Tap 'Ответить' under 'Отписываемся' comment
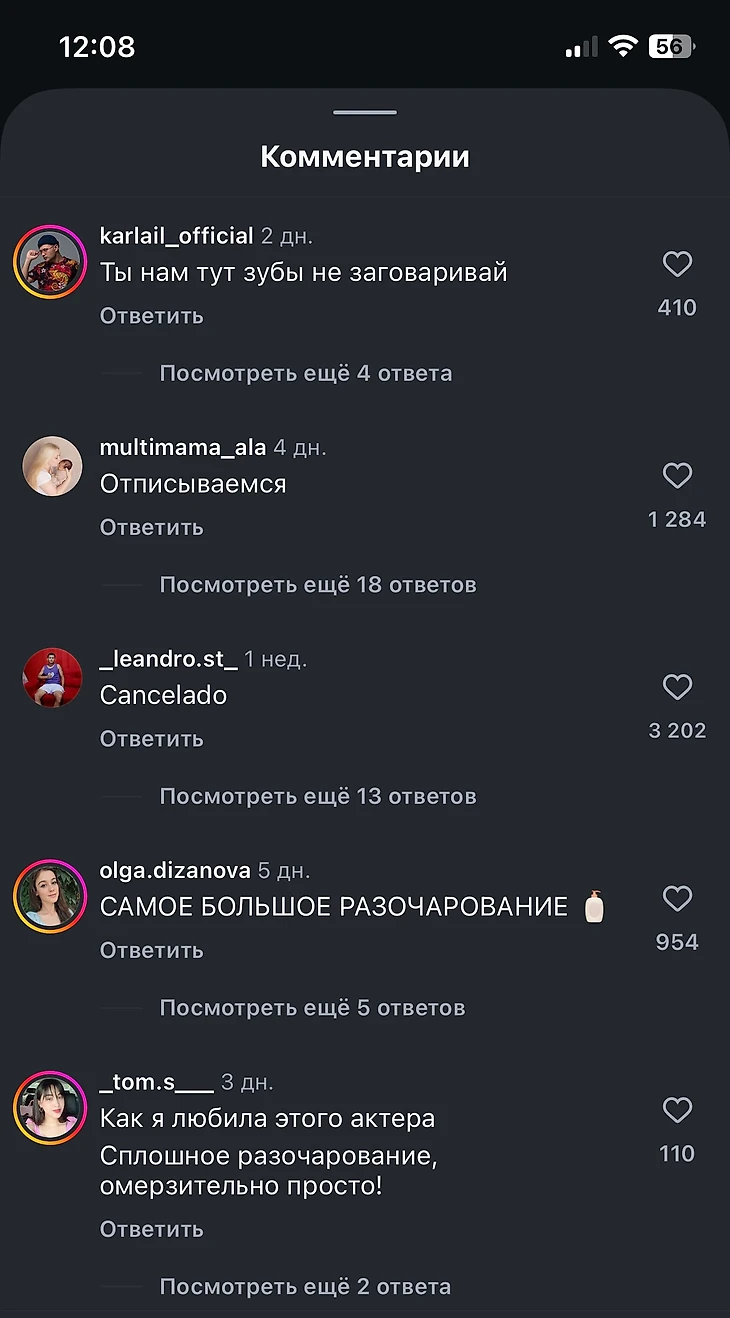The width and height of the screenshot is (730, 1318). 152,527
